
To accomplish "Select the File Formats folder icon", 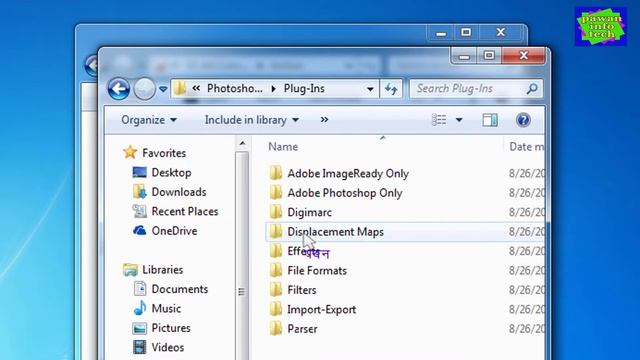I will point(276,270).
